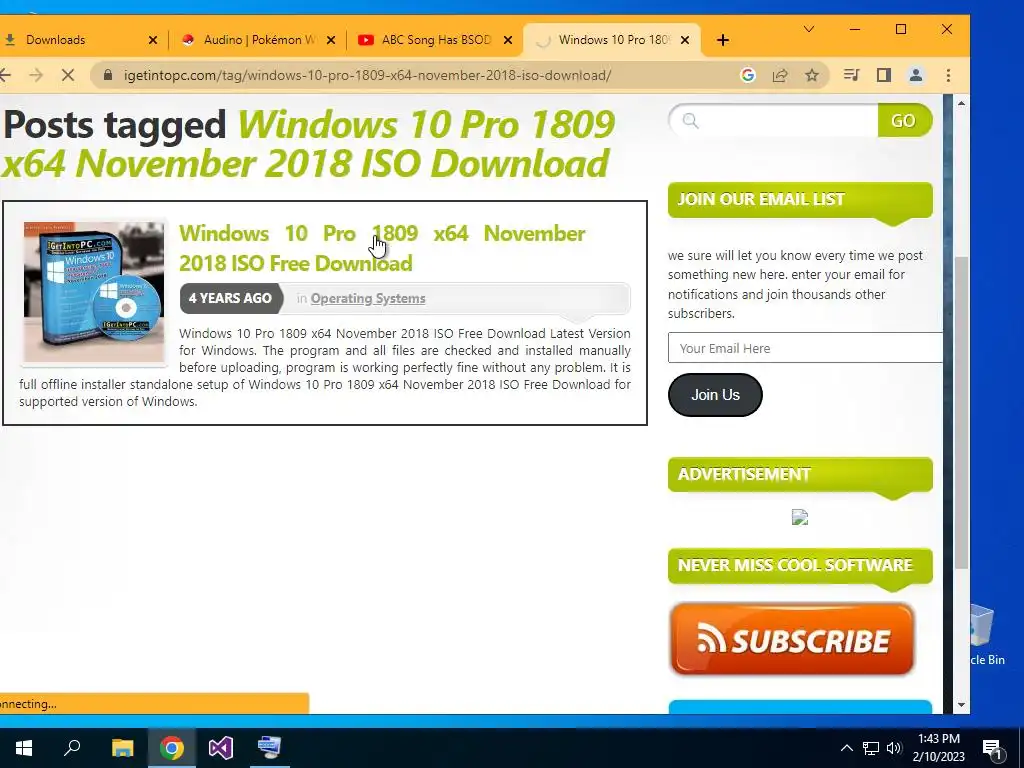The width and height of the screenshot is (1024, 768).
Task: Go back in browser history
Action: click(5, 75)
